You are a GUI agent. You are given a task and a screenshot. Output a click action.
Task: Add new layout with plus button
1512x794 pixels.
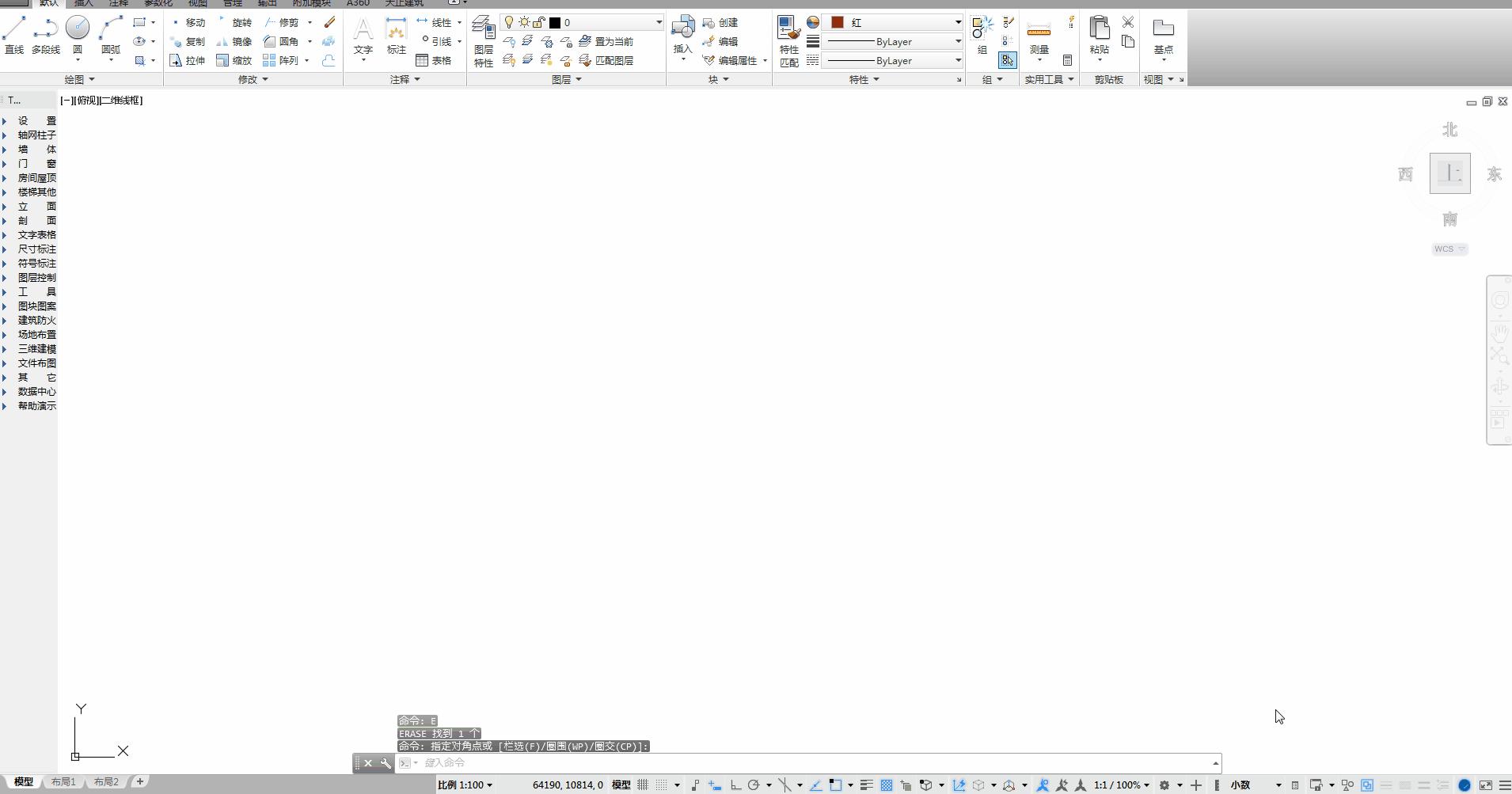[x=140, y=782]
